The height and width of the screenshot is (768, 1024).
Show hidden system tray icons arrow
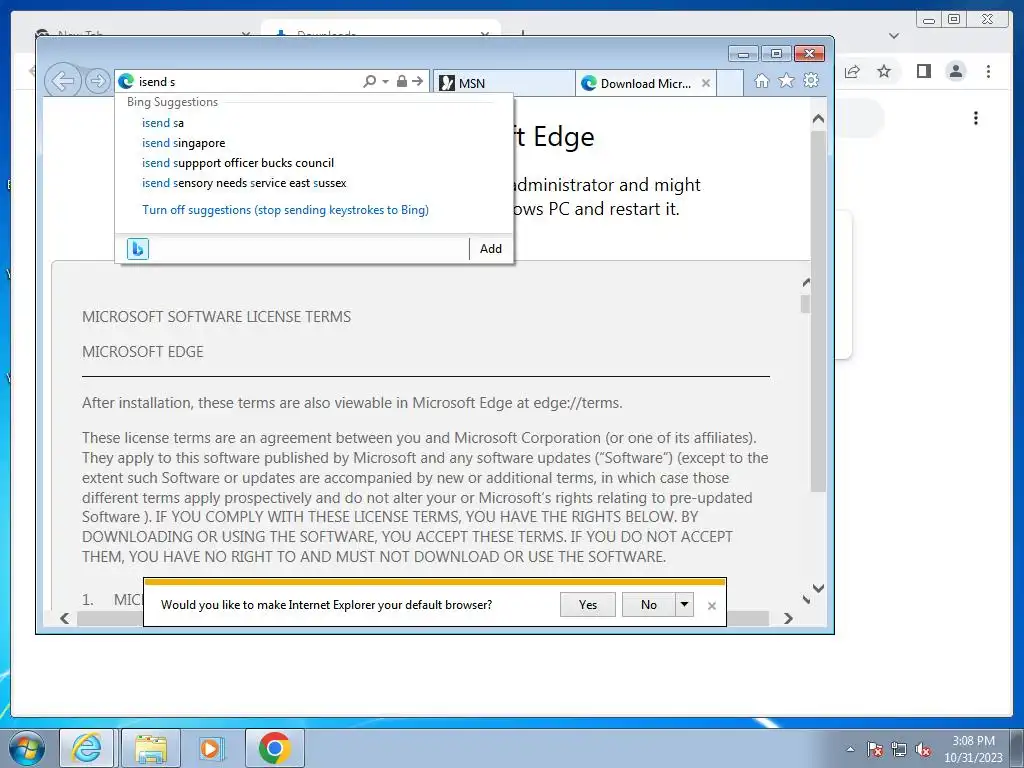click(x=850, y=749)
